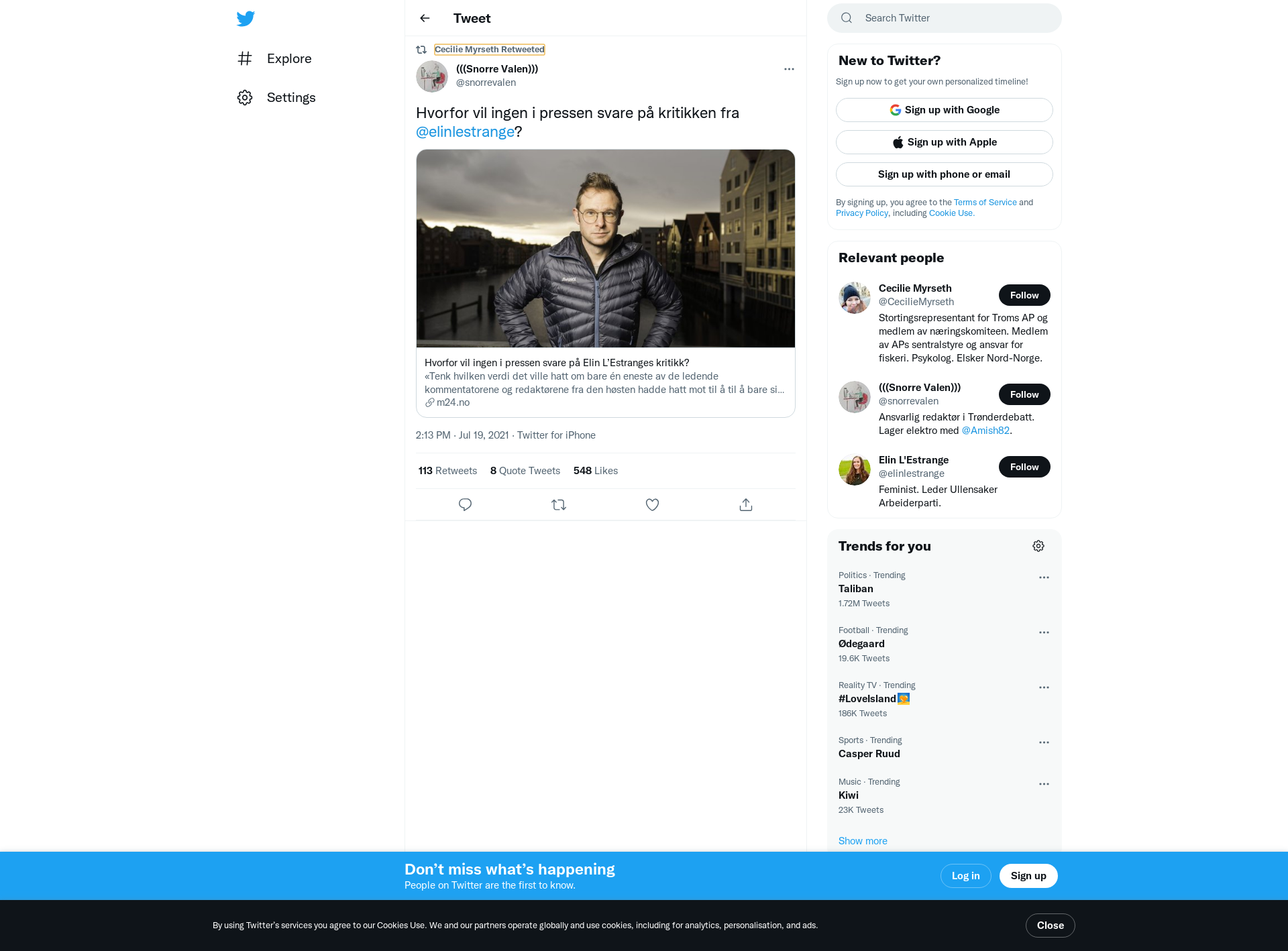Open the share tweet icon
The image size is (1288, 951).
point(746,505)
